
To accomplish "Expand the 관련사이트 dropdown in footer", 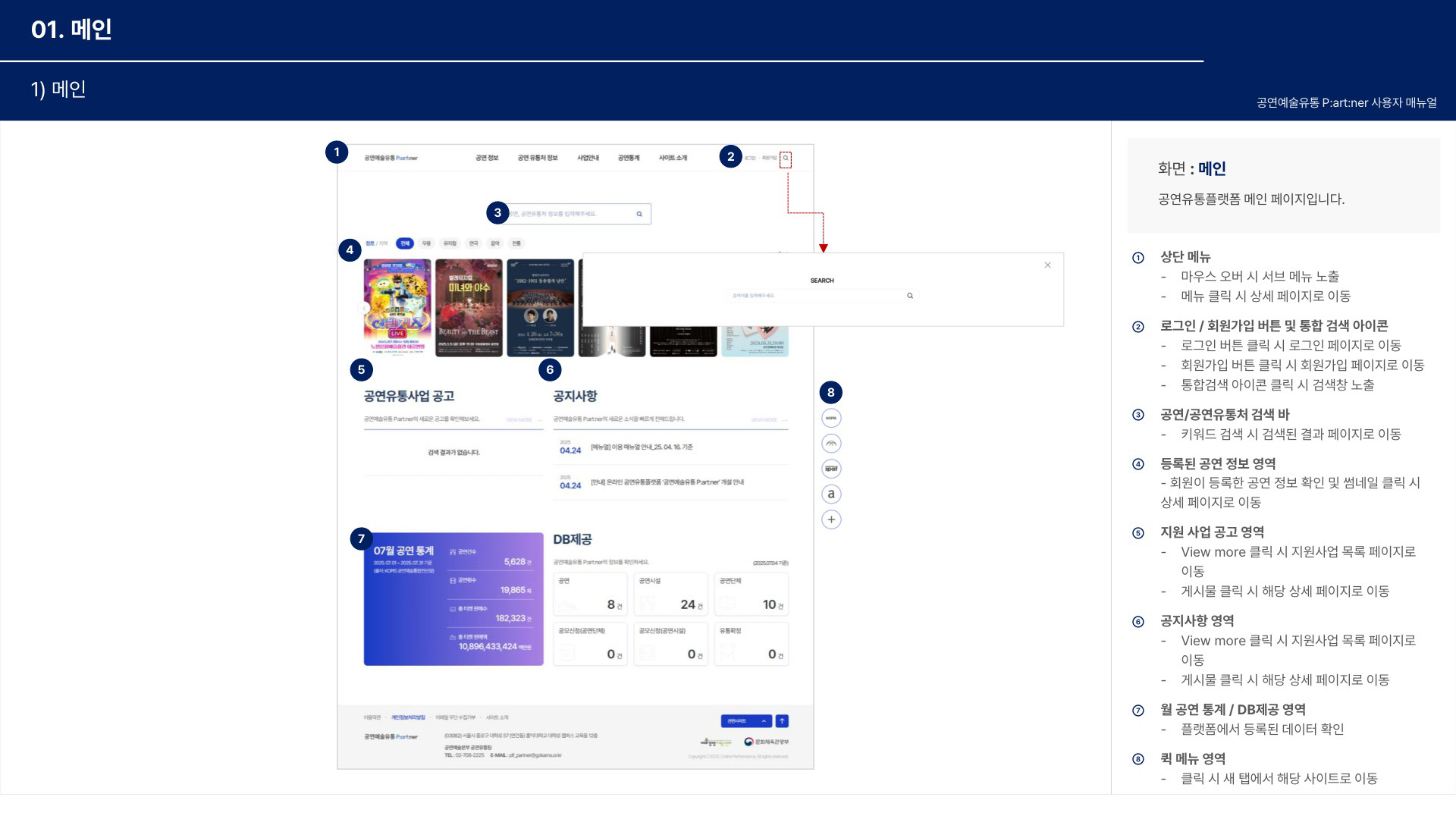I will pos(745,721).
